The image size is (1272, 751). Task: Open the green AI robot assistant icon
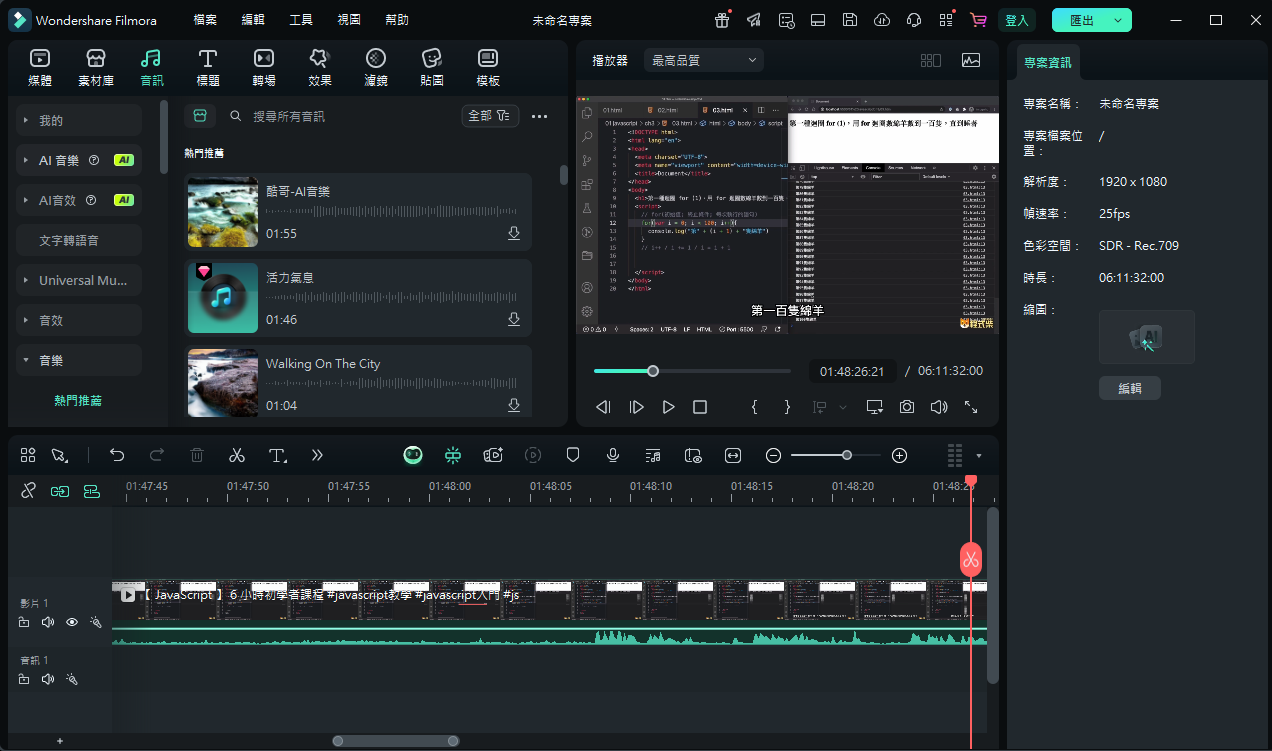413,455
